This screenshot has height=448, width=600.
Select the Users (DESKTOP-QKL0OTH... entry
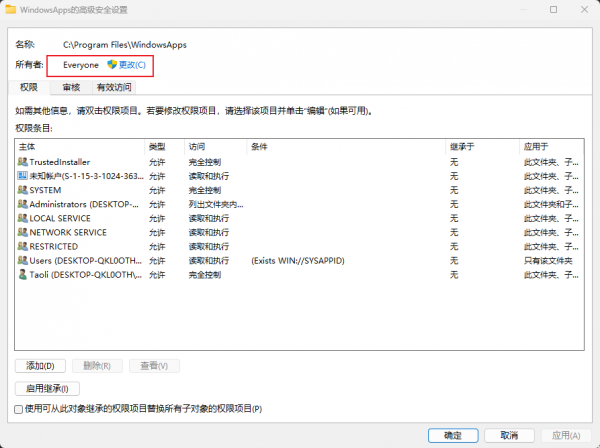[x=299, y=261]
